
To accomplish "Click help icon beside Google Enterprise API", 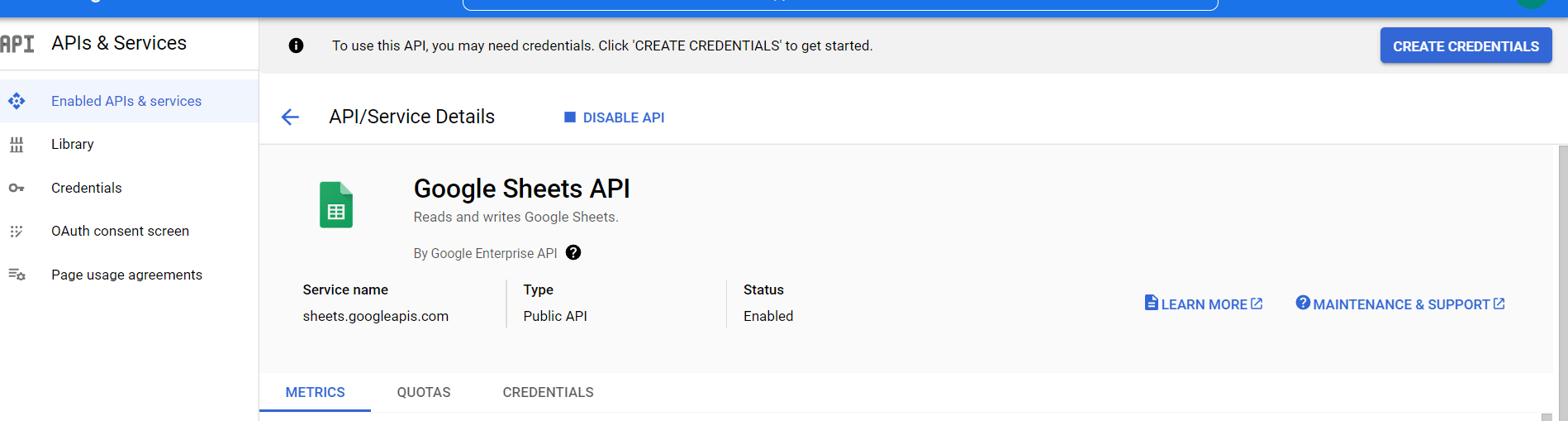I will click(573, 253).
